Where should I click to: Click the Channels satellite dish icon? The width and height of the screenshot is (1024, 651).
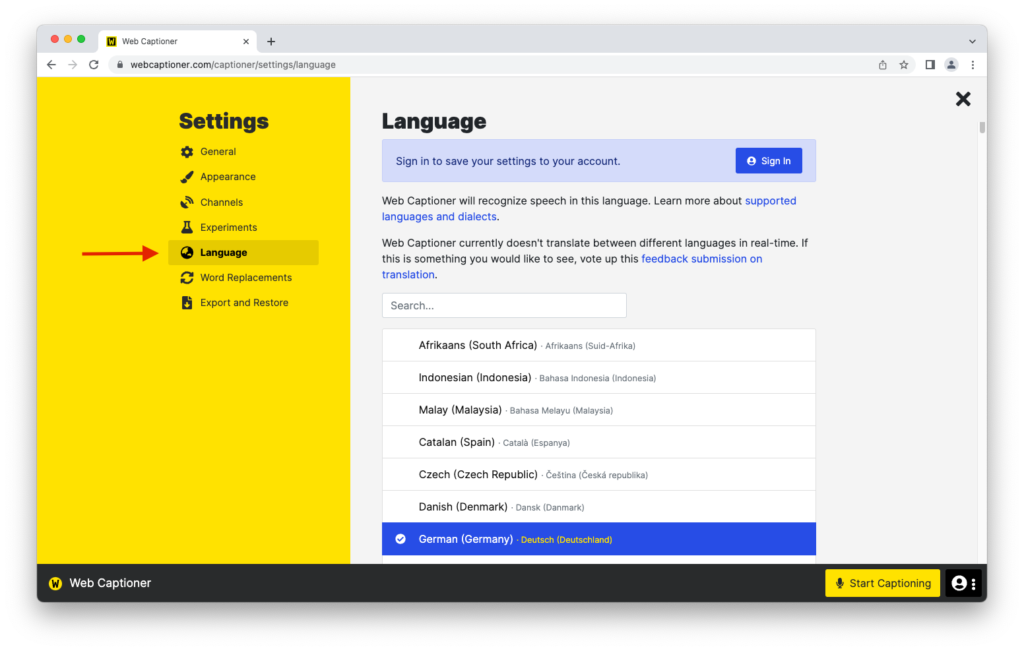[187, 202]
